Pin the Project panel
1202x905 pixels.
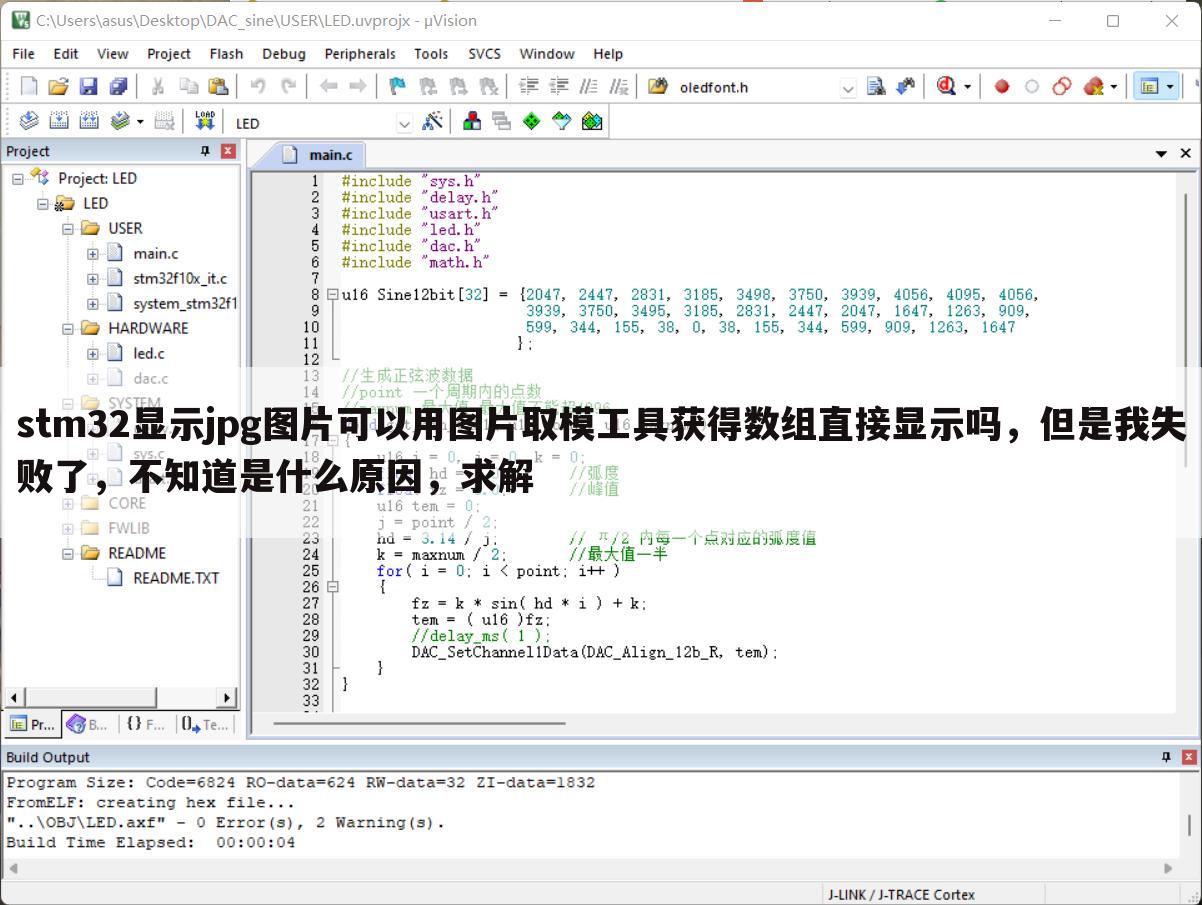(x=206, y=151)
